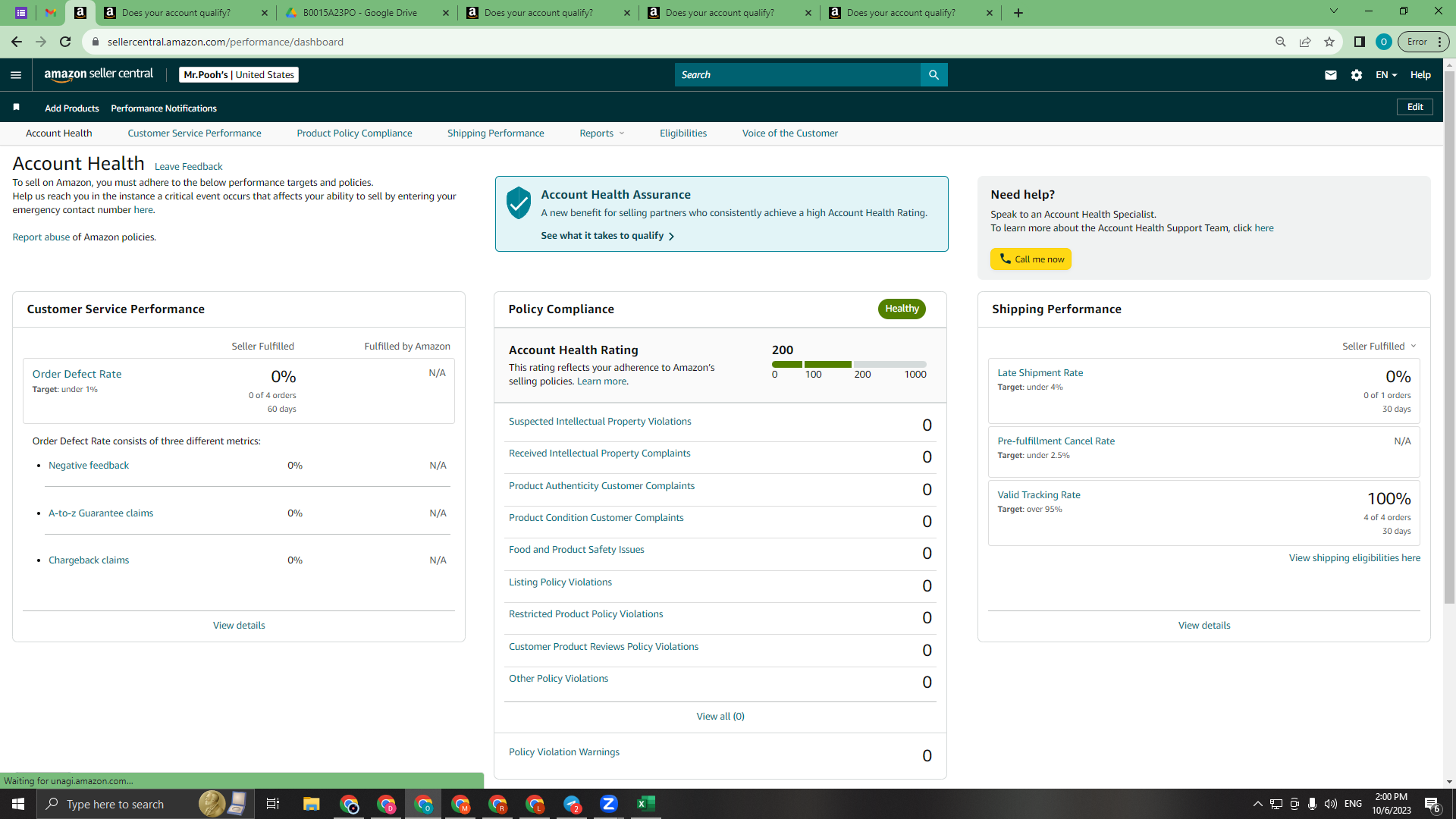Screen dimensions: 1456x819
Task: Click the volume speaker tray icon
Action: [x=1330, y=804]
